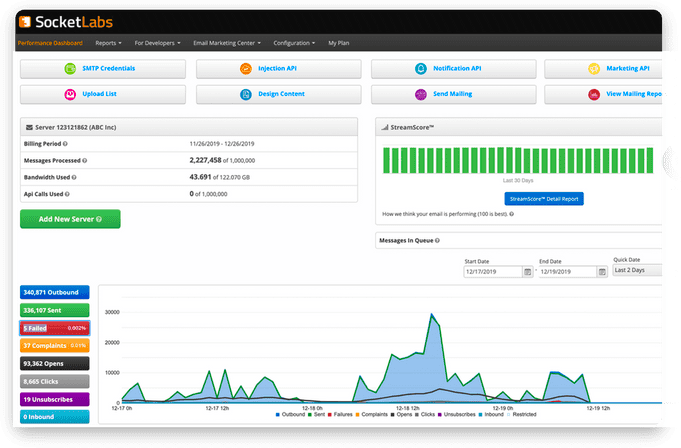681x448 pixels.
Task: Click the Server 123121862 (ABC Inc) header
Action: point(189,127)
